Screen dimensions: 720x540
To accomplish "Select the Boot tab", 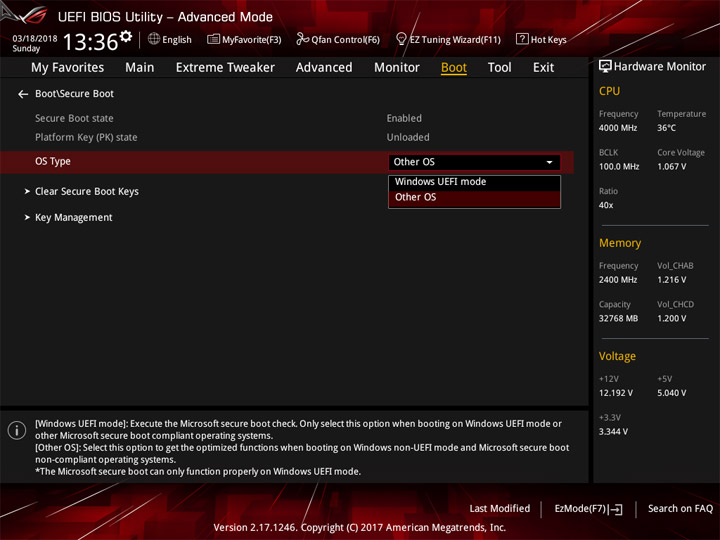I will [x=454, y=68].
